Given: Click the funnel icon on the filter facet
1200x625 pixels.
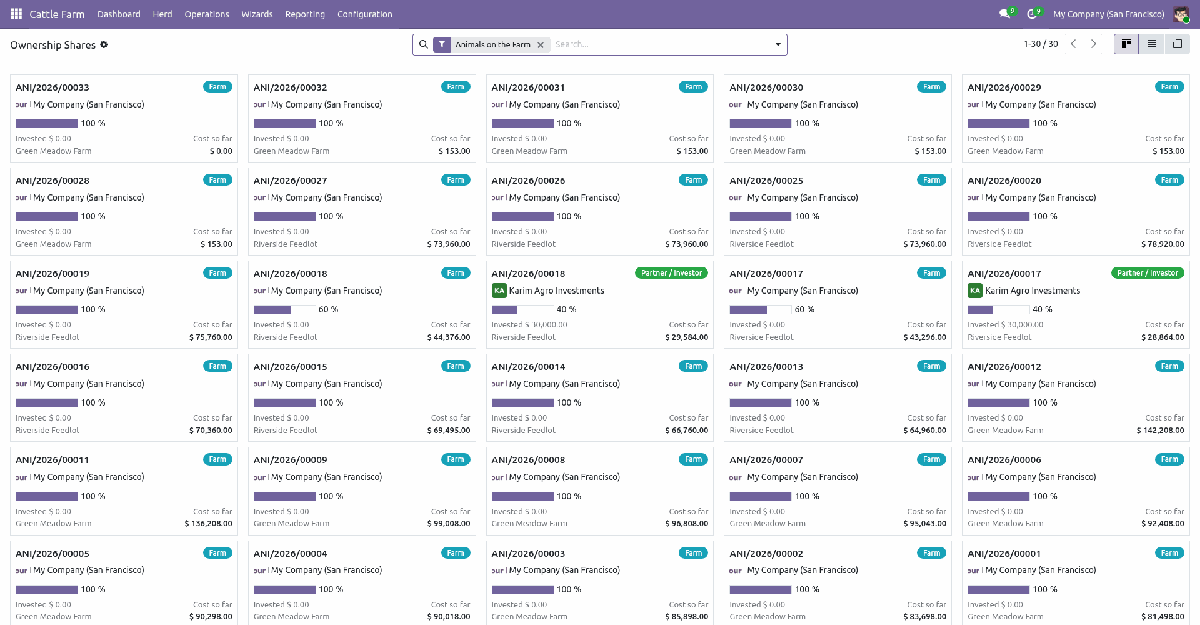Looking at the screenshot, I should click(x=441, y=45).
